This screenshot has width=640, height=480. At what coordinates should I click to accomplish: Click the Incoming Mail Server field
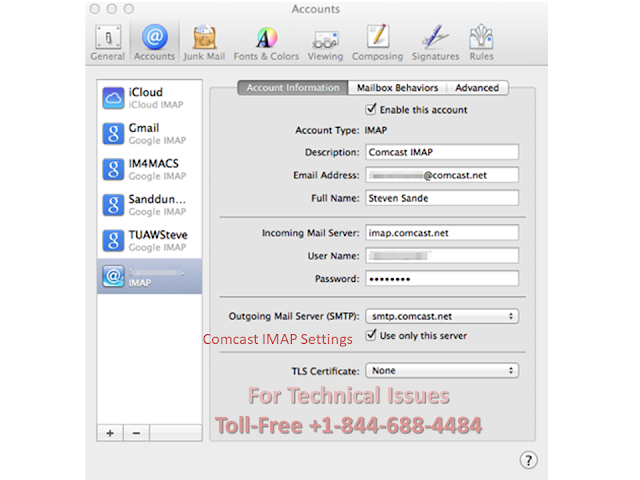442,233
